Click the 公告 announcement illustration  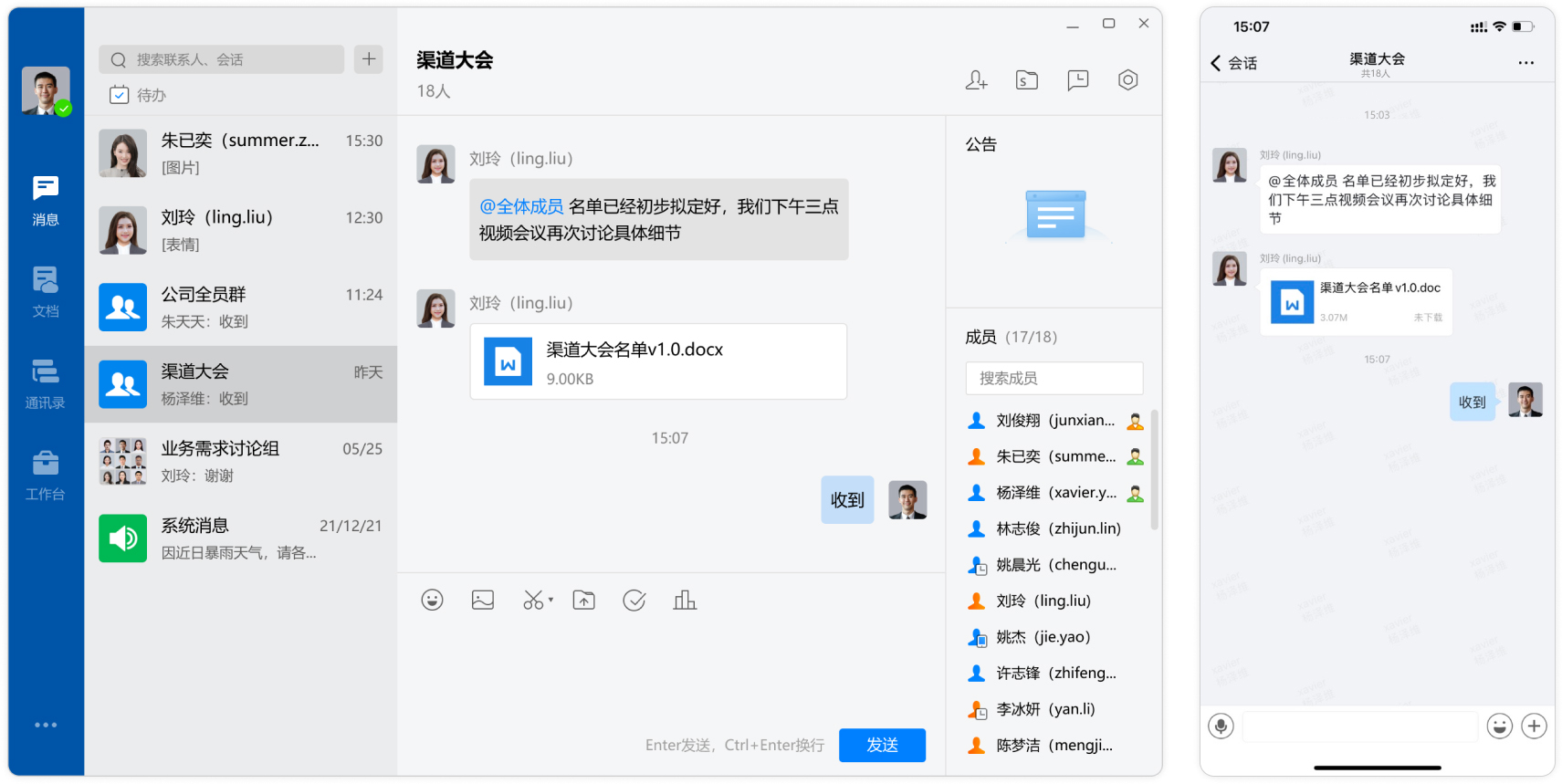coord(1055,215)
